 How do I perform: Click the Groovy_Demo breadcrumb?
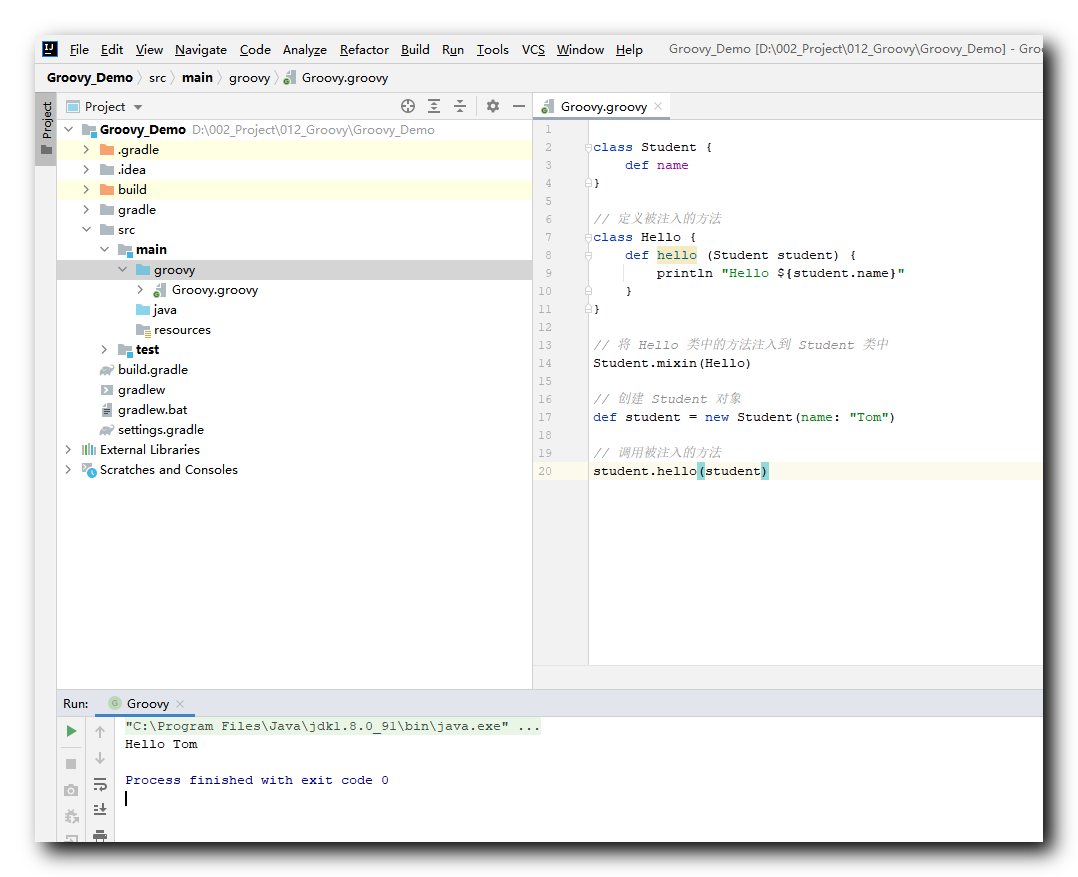[89, 78]
